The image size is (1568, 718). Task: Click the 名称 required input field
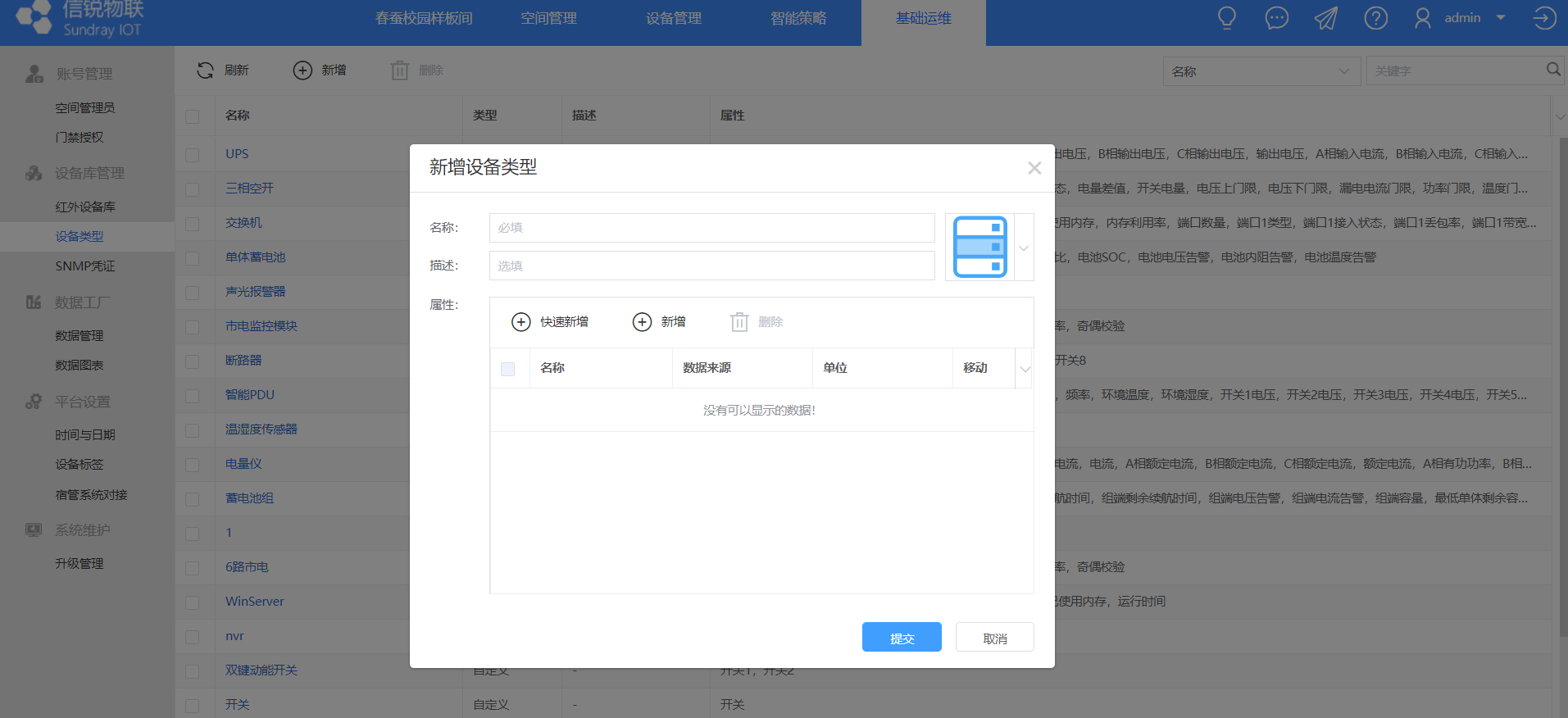click(712, 228)
